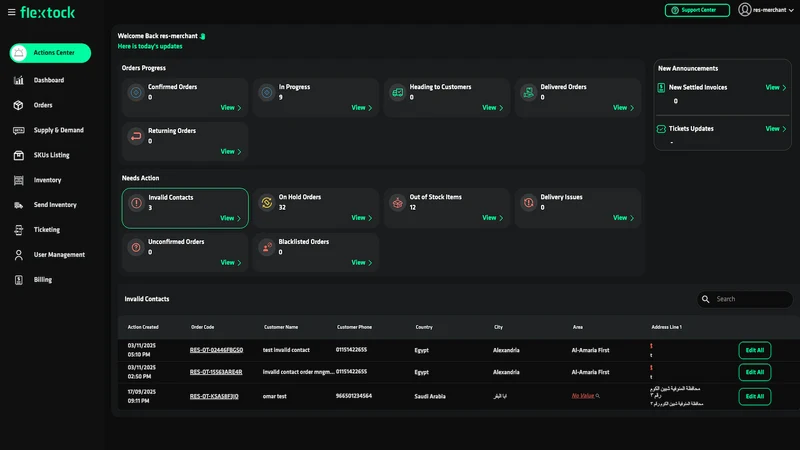View Blacklisted Orders
This screenshot has width=800, height=450.
(x=362, y=263)
